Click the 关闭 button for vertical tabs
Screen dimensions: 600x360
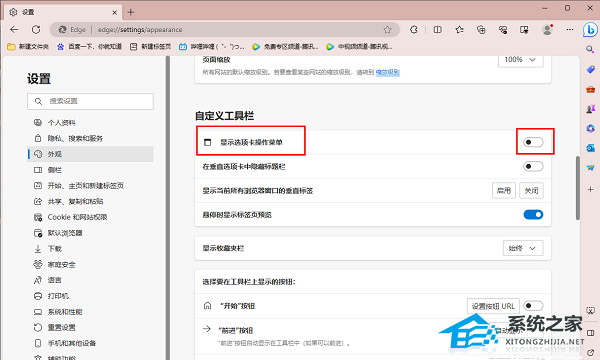tap(531, 191)
